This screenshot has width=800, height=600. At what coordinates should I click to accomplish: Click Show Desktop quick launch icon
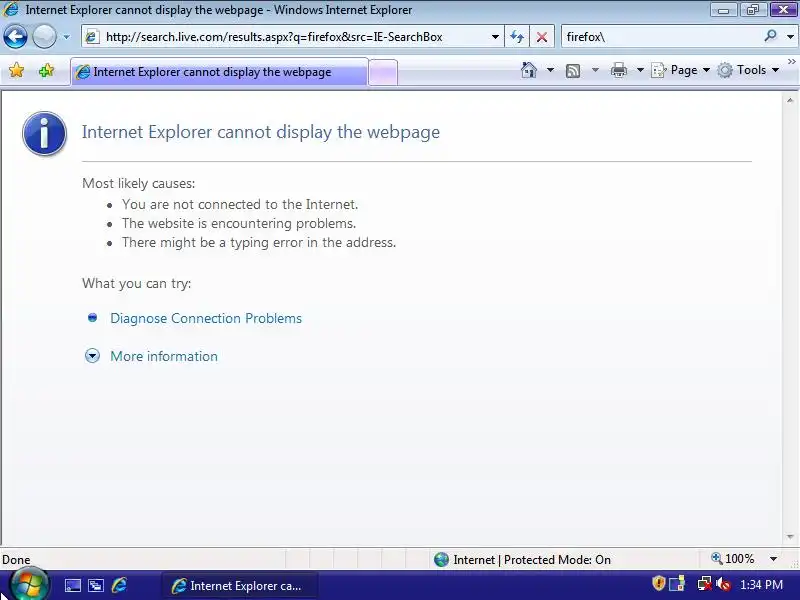72,586
